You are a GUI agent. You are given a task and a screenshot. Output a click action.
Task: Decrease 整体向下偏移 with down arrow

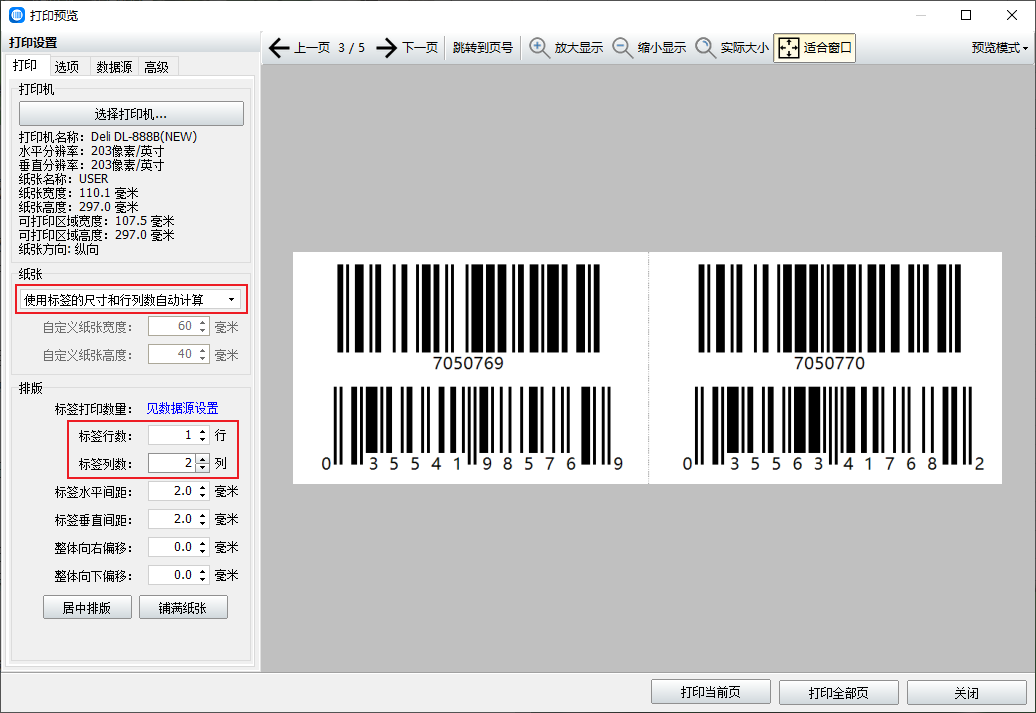point(203,580)
